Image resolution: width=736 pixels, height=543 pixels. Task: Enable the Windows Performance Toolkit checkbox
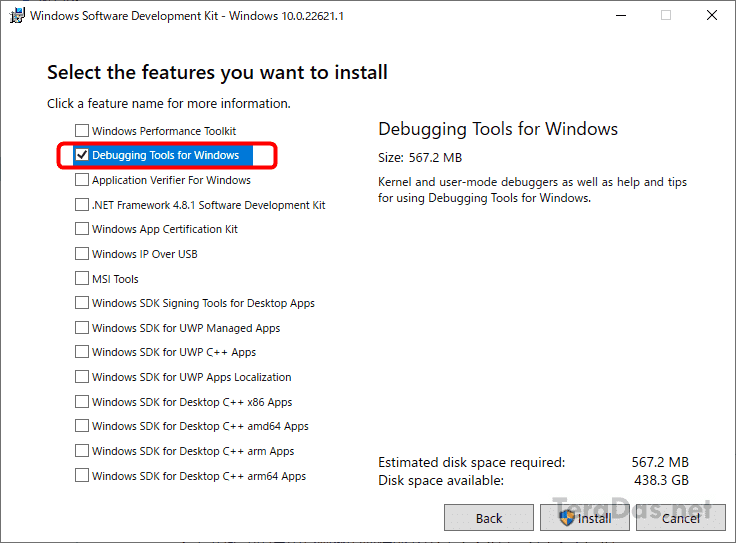[82, 130]
